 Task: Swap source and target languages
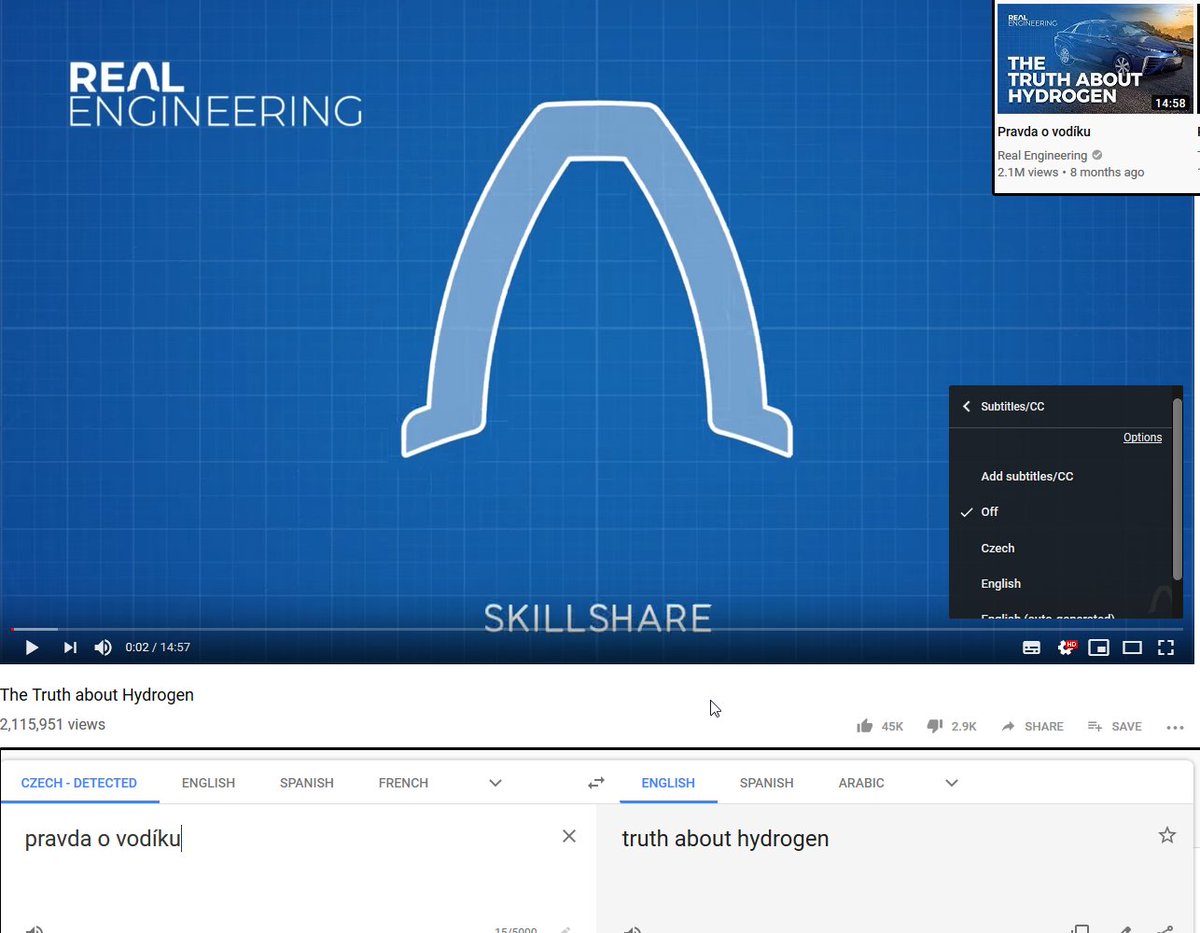(597, 783)
